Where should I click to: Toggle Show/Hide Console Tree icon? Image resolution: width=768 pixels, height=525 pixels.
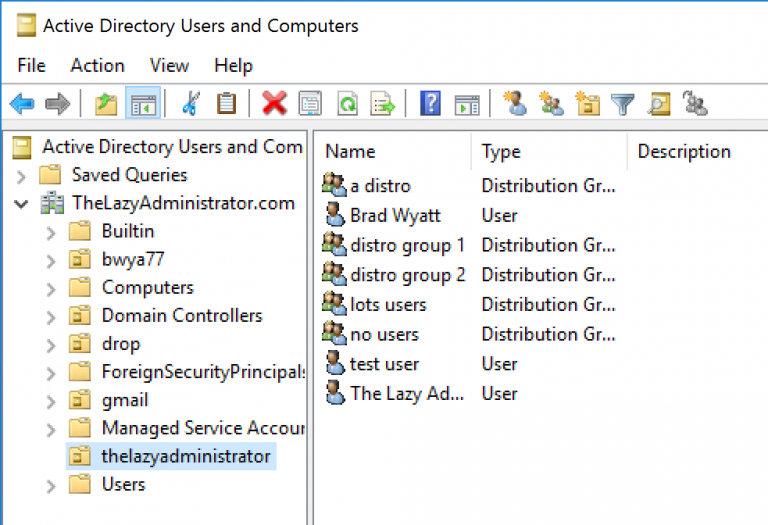tap(143, 104)
